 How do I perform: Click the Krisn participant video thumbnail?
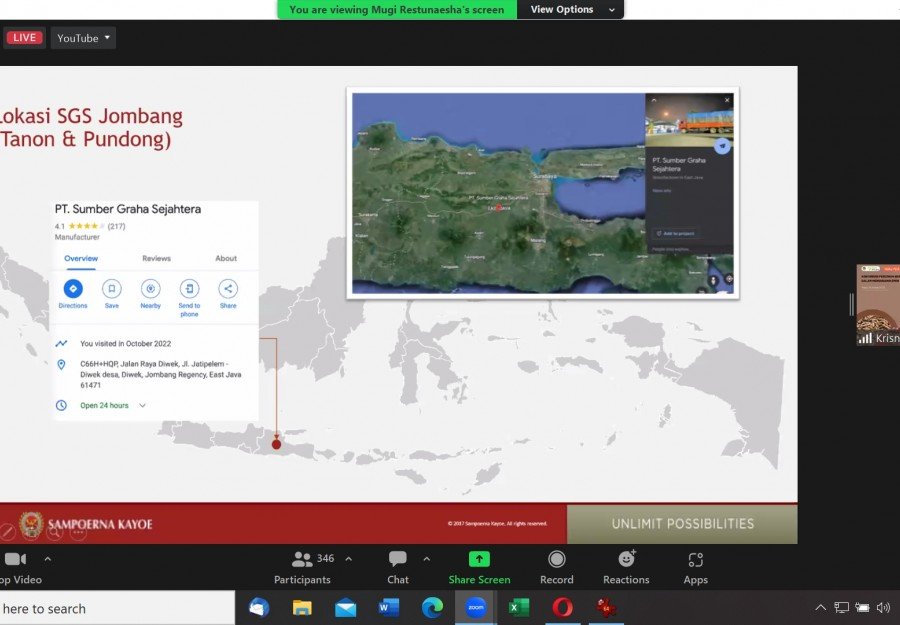(878, 305)
